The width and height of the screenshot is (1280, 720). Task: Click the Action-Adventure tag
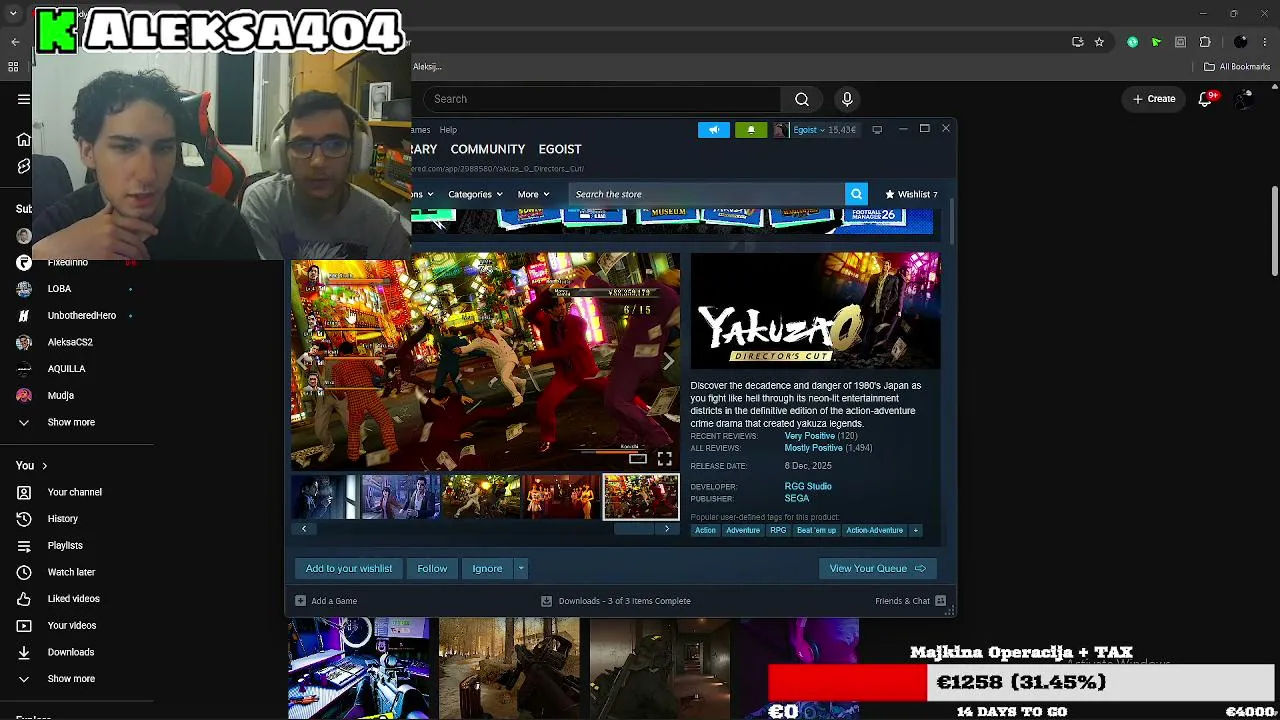tap(874, 531)
